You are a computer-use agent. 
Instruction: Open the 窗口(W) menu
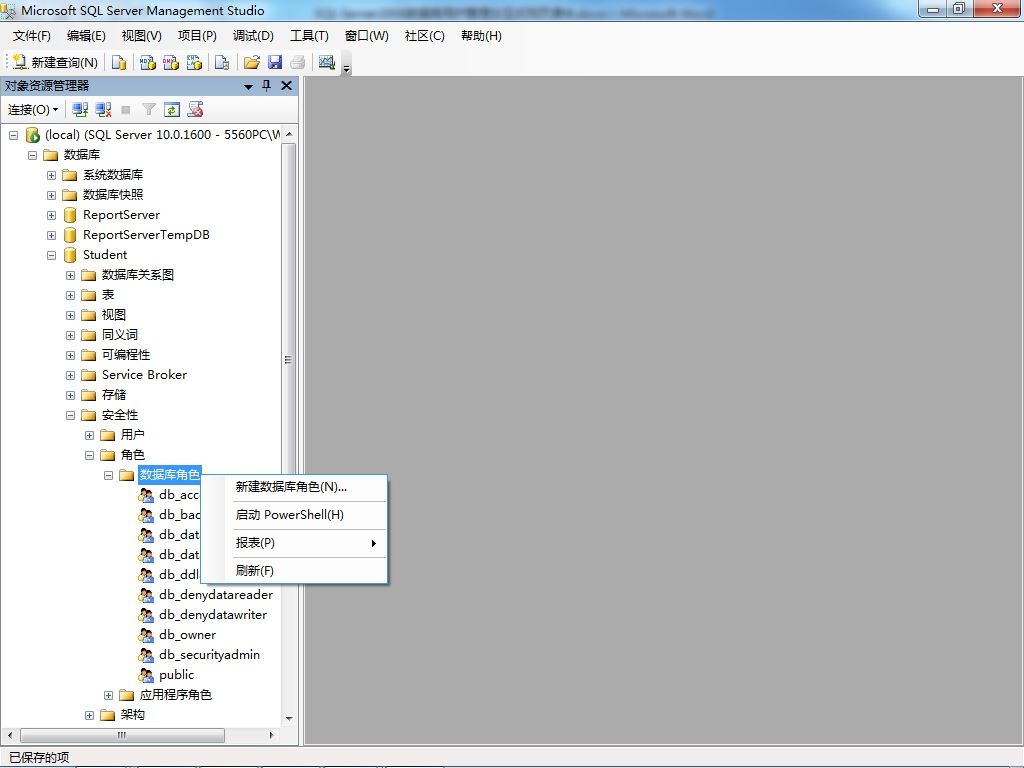click(x=366, y=36)
